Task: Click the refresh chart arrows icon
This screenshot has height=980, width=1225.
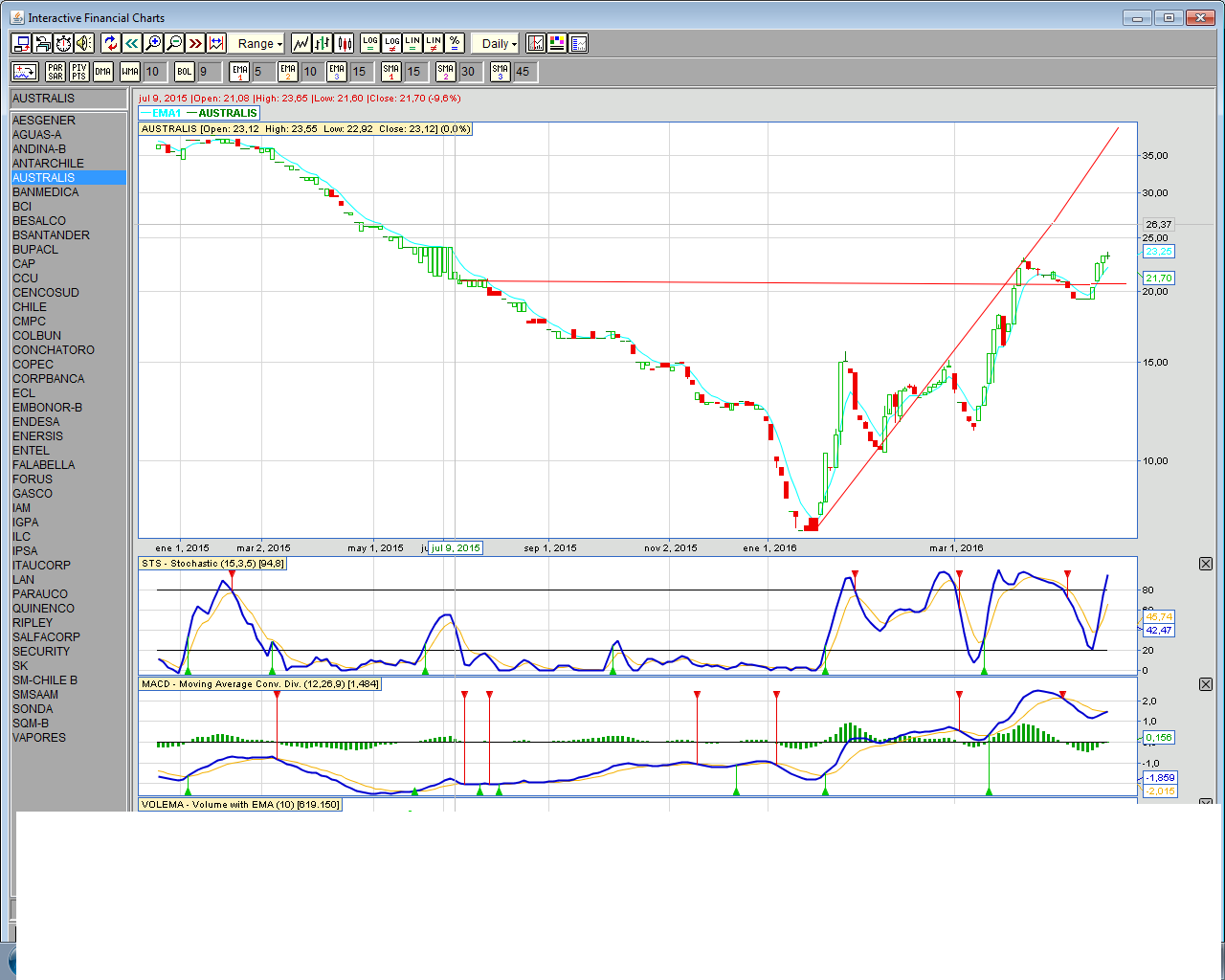Action: [x=110, y=43]
